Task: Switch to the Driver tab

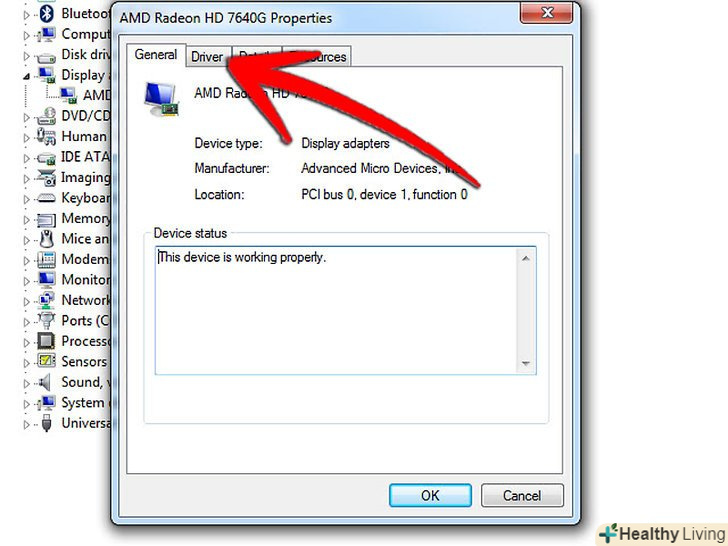Action: coord(207,57)
